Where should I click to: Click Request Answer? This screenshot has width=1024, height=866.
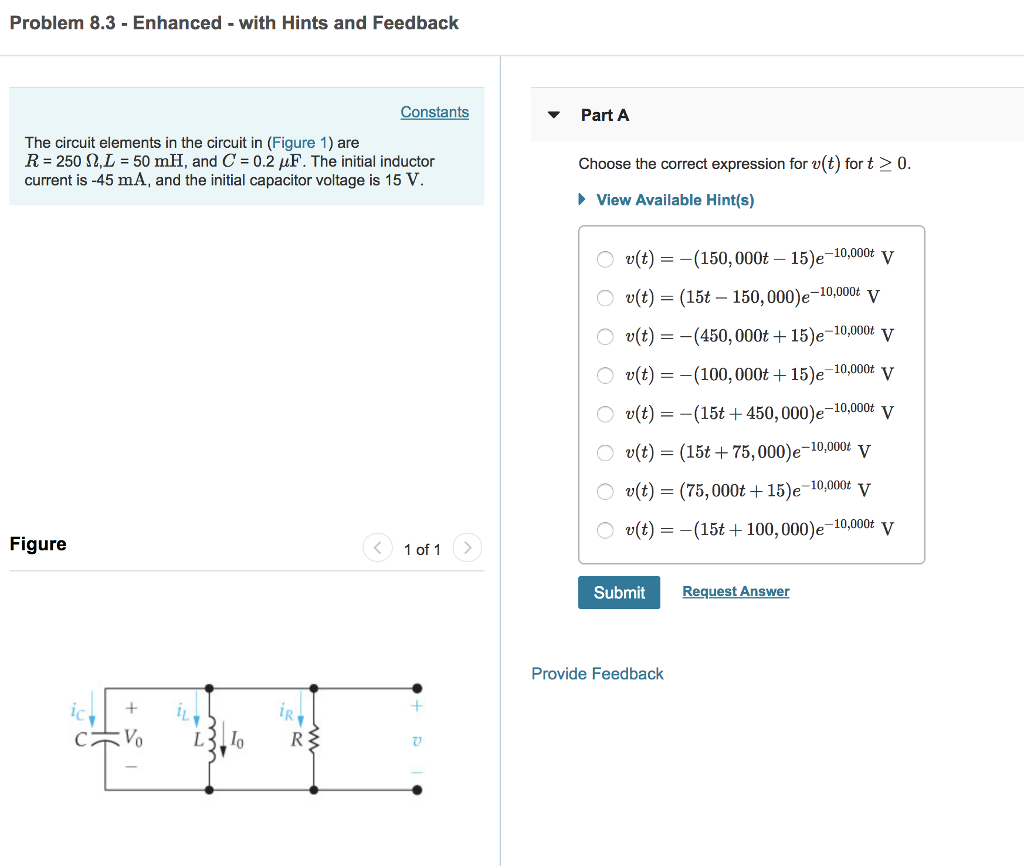point(735,592)
